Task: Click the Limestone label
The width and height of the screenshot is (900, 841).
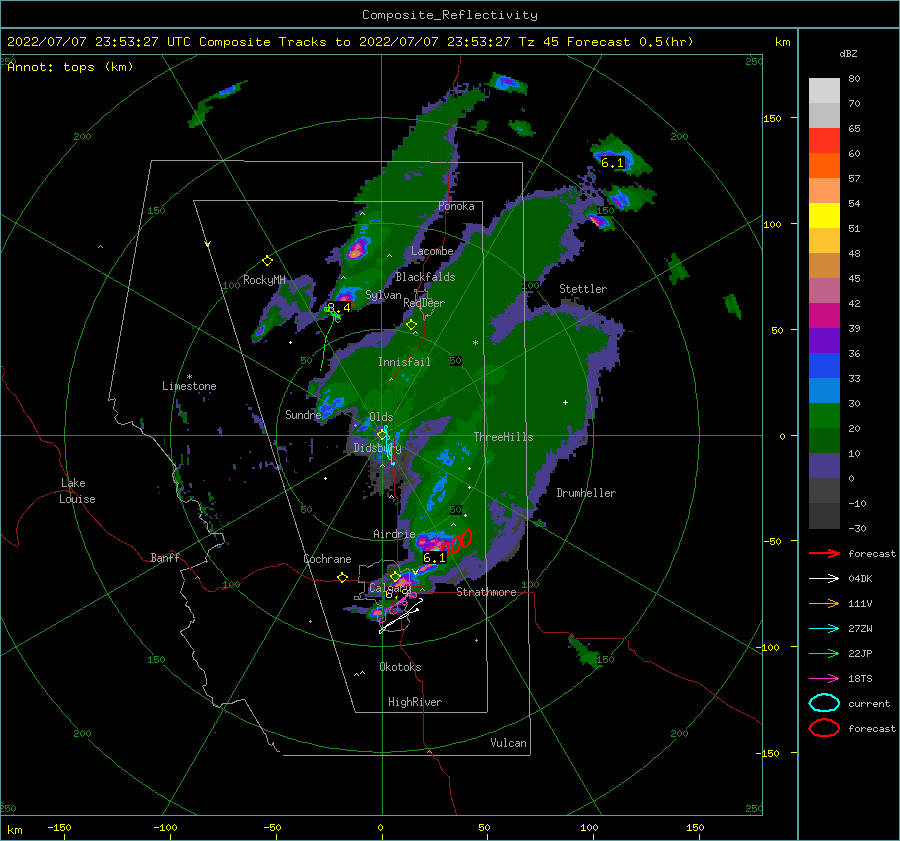Action: [x=189, y=386]
